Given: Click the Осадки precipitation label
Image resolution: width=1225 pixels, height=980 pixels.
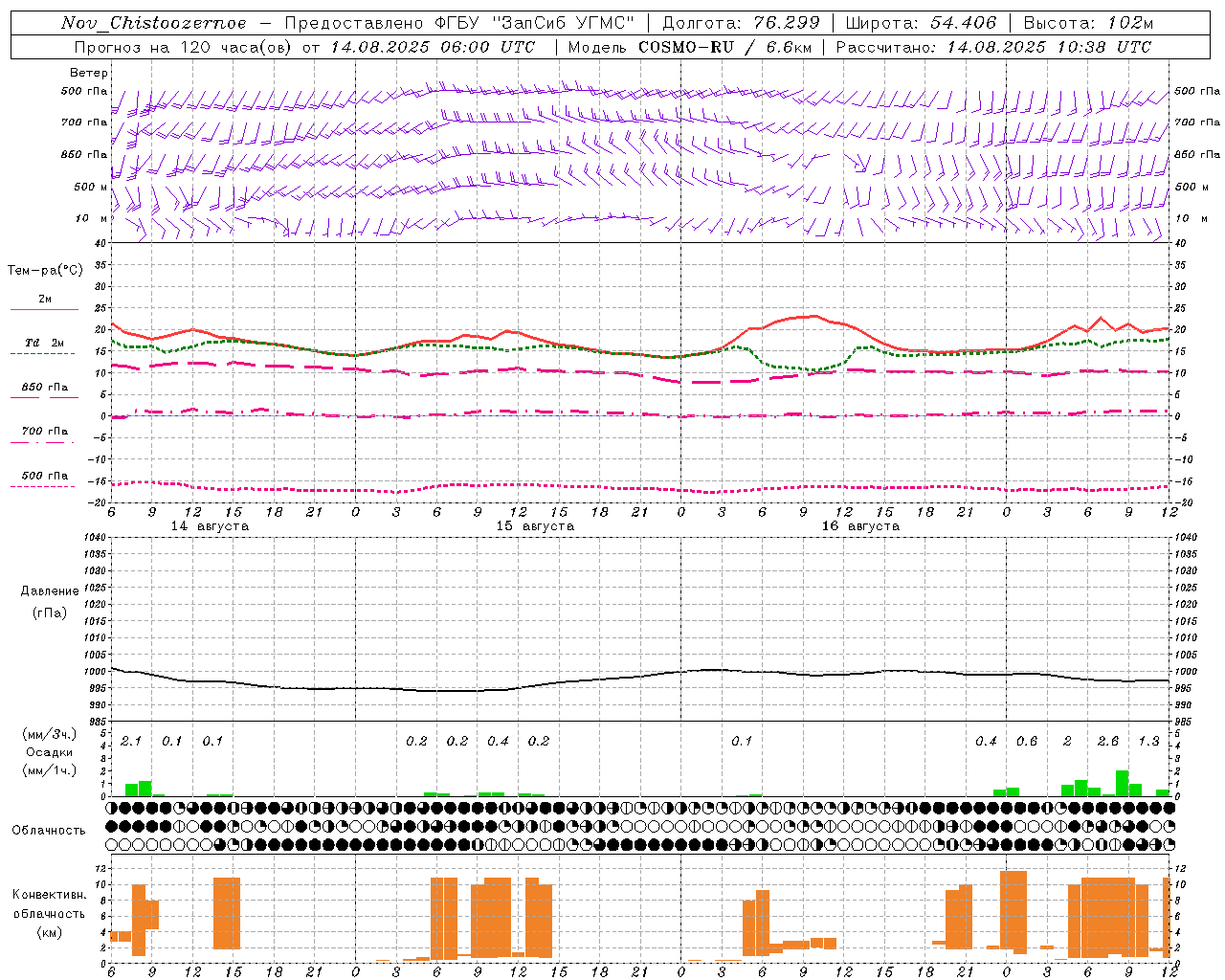Looking at the screenshot, I should coord(50,752).
